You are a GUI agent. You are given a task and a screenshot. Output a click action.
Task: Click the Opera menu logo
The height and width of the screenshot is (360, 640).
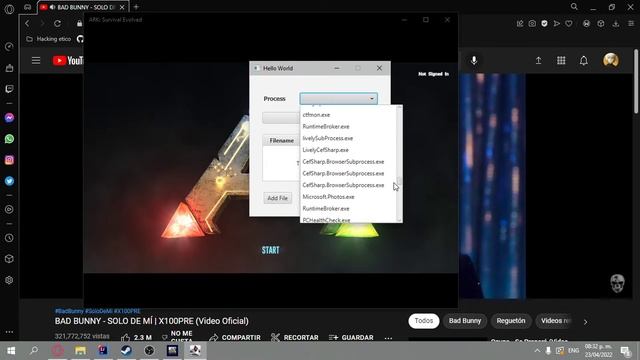coord(9,9)
